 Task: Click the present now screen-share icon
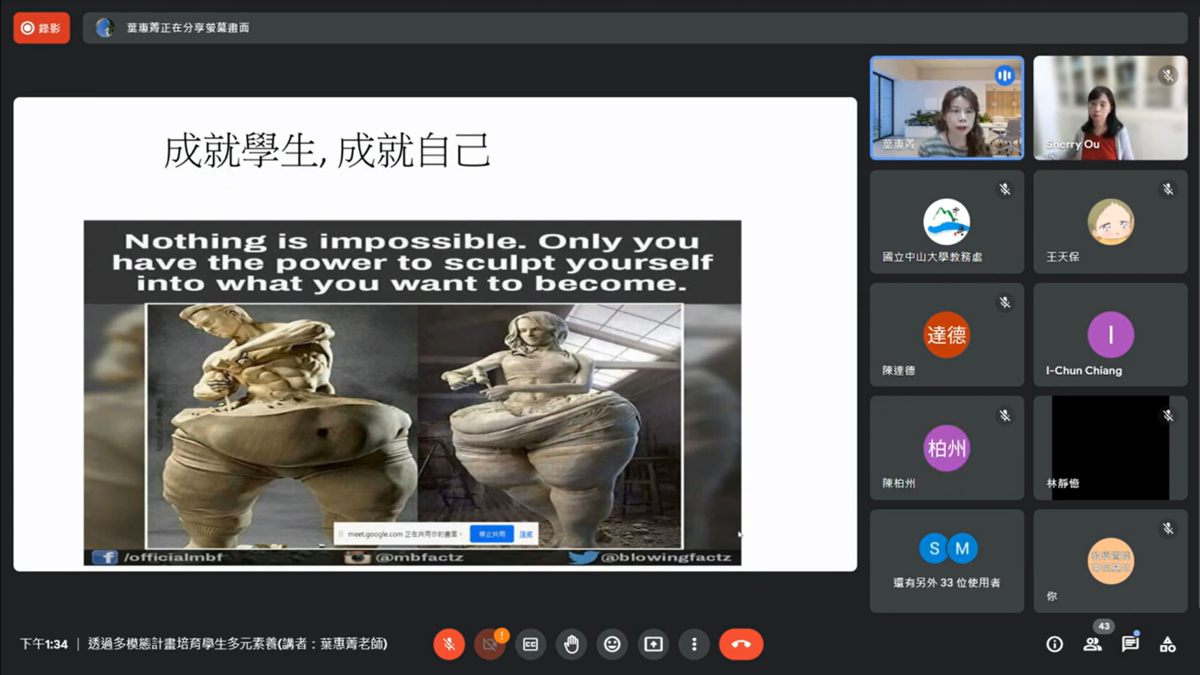tap(653, 644)
